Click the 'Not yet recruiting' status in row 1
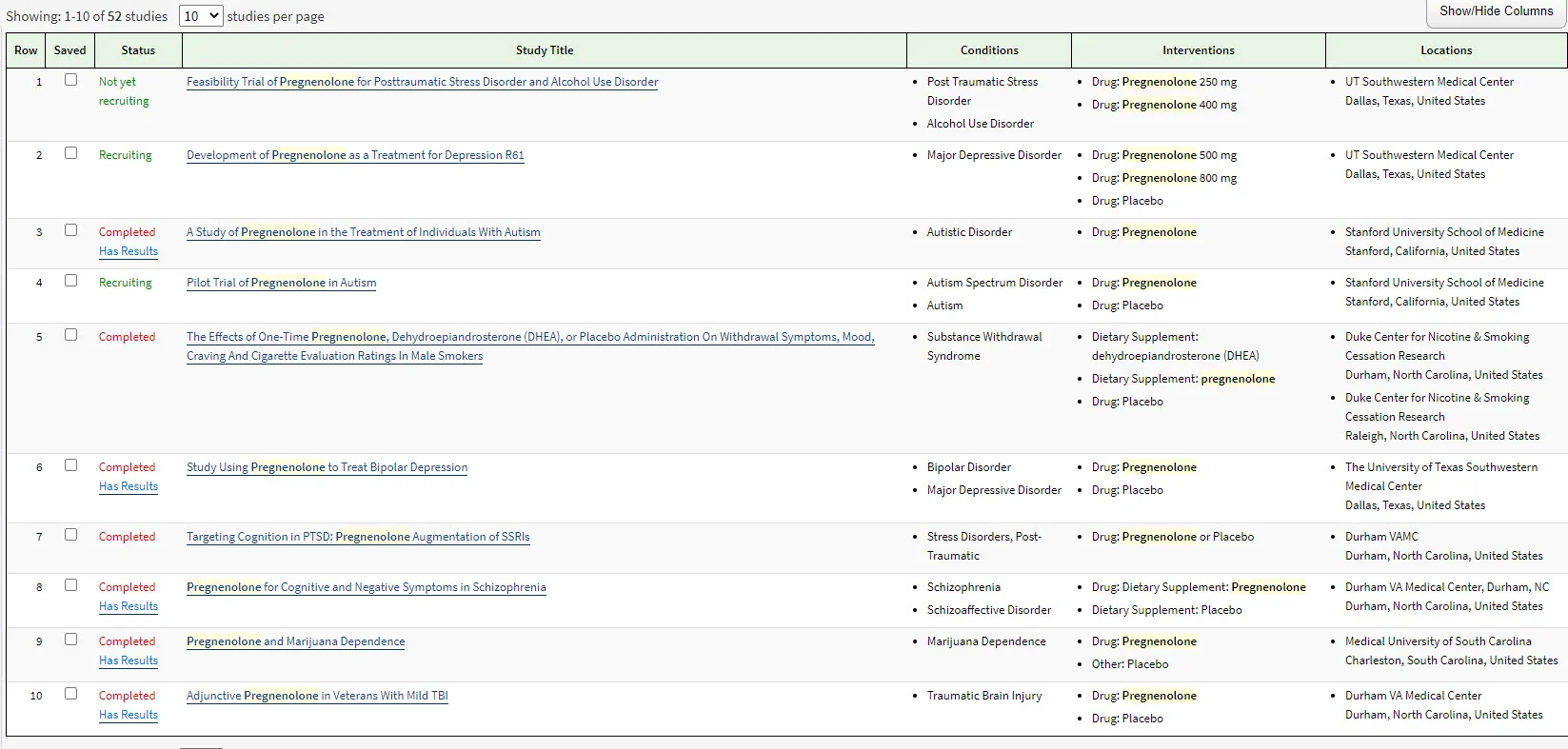This screenshot has width=1568, height=749. point(124,91)
